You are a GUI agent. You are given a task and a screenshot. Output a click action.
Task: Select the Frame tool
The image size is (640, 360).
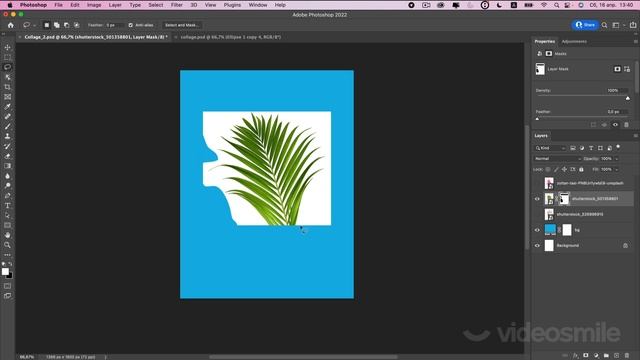[7, 97]
